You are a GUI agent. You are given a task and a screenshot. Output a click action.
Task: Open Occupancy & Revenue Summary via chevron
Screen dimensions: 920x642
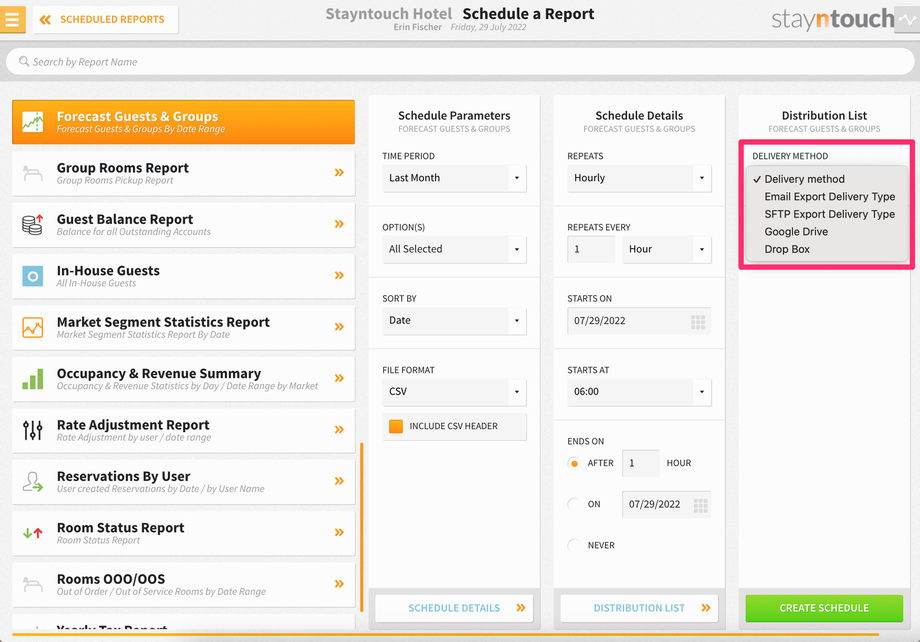[339, 378]
